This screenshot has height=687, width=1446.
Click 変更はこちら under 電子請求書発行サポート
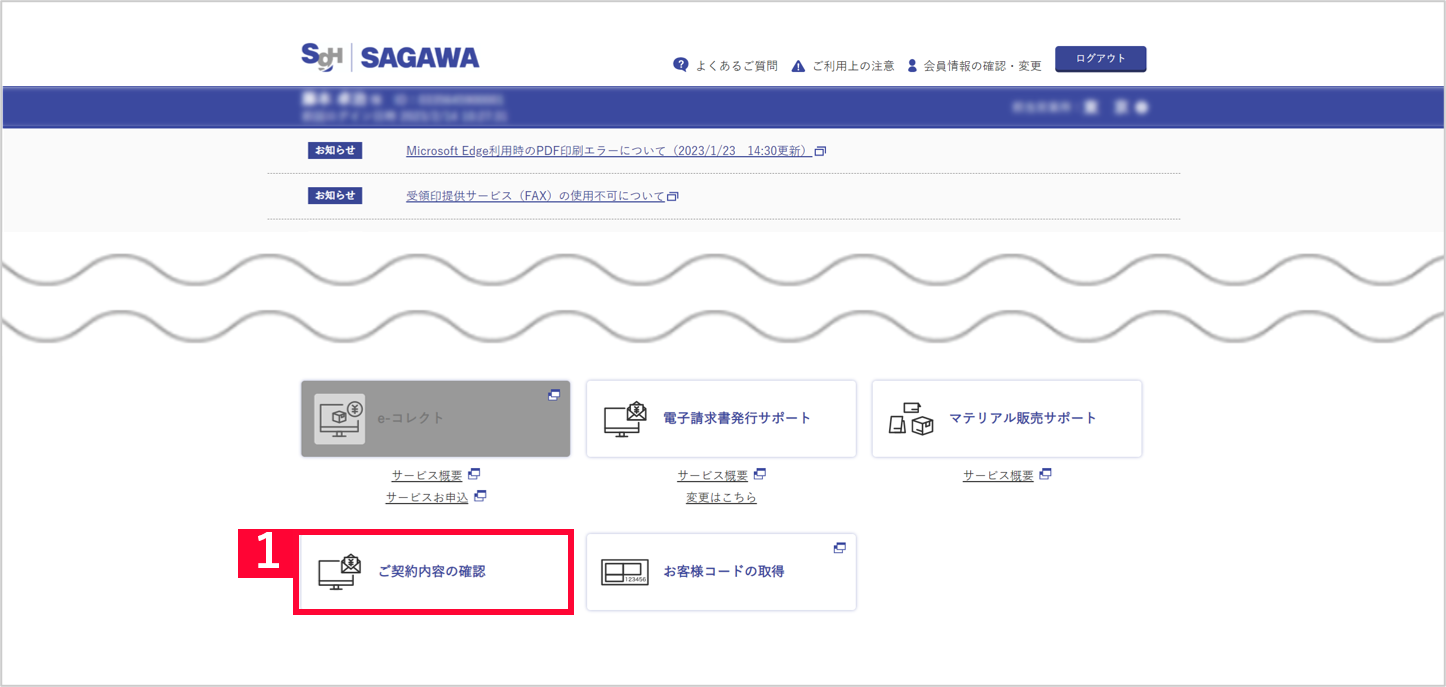tap(721, 497)
